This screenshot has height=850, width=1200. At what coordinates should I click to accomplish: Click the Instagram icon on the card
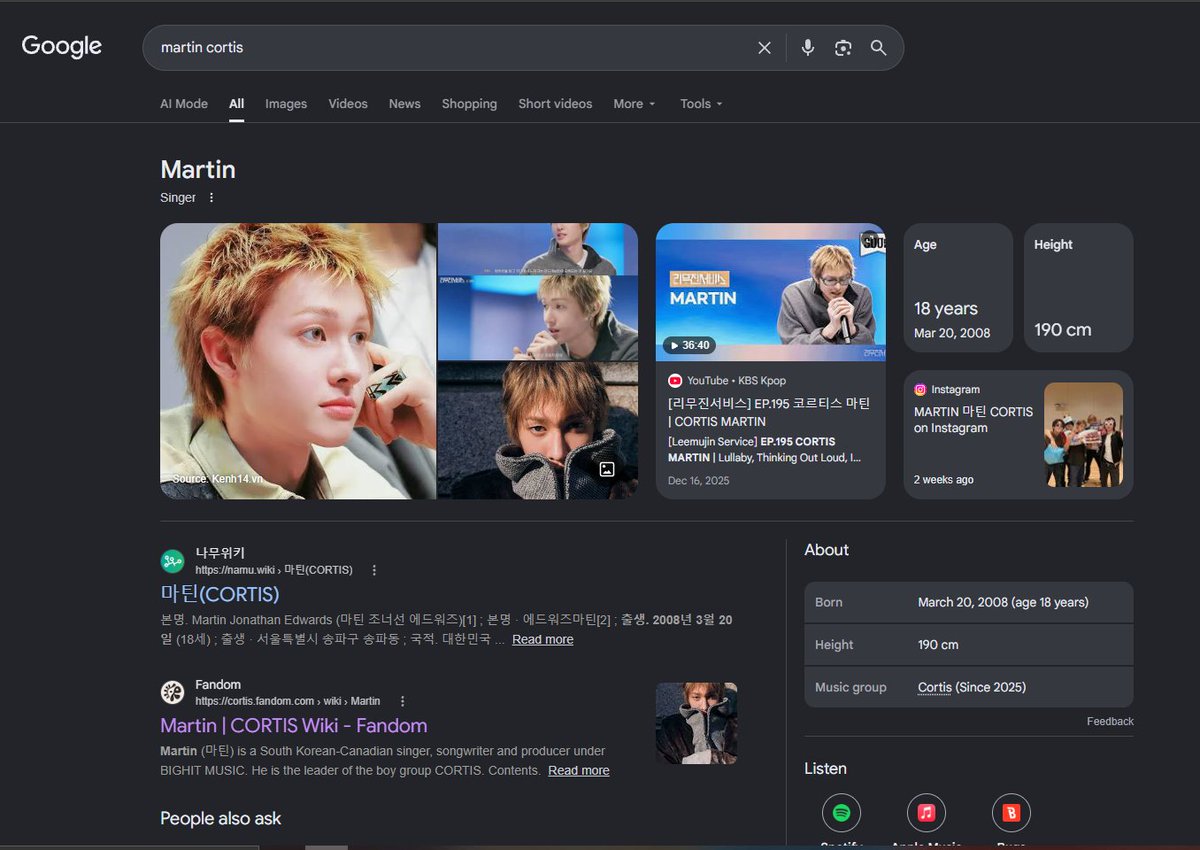(x=920, y=390)
